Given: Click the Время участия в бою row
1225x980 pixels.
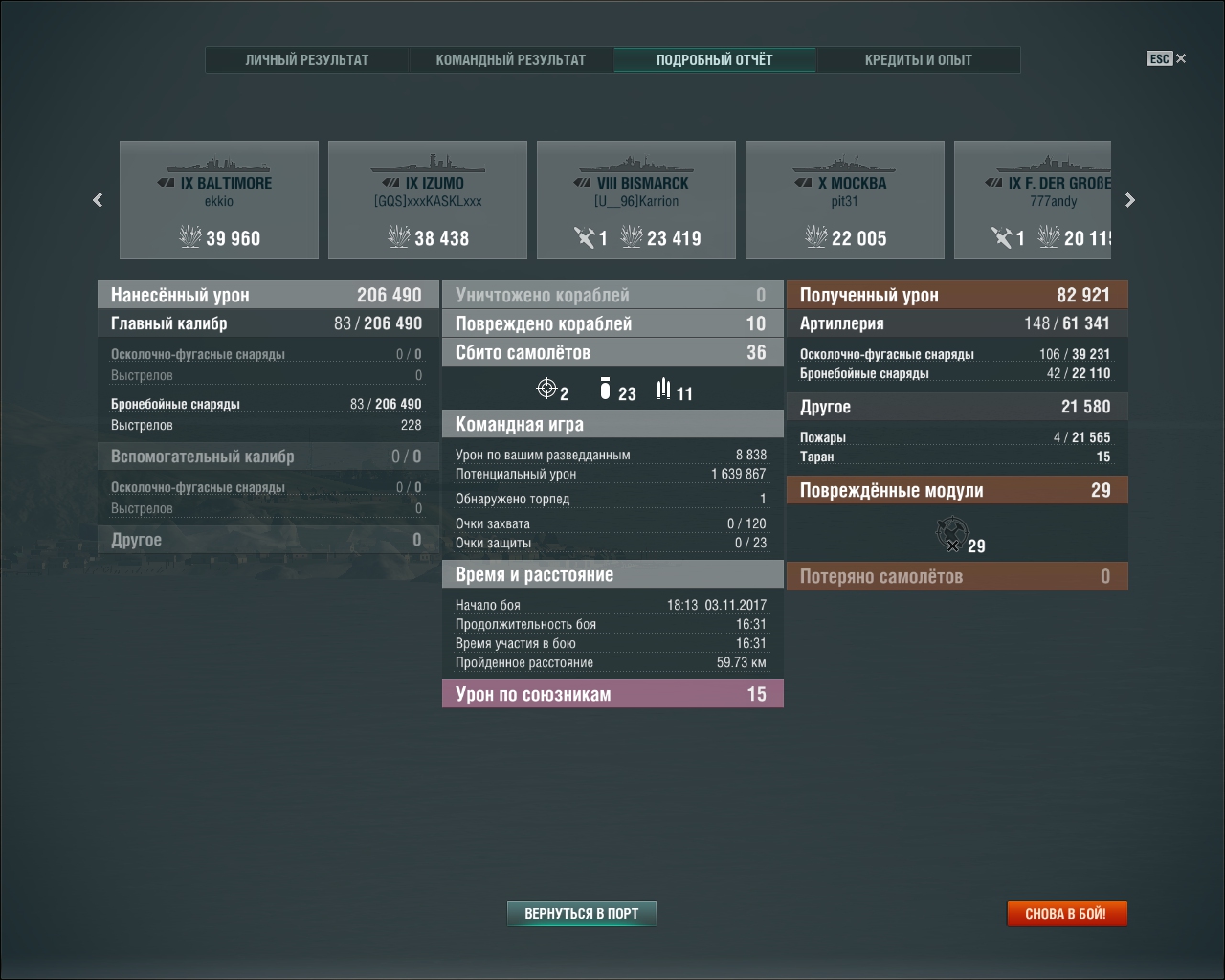Looking at the screenshot, I should pyautogui.click(x=611, y=643).
